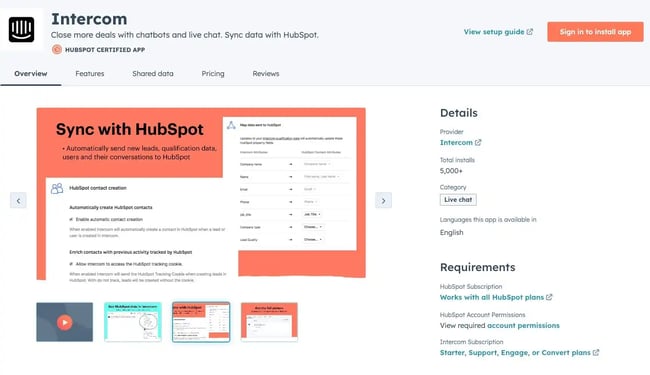Open the Job Title mapping dropdown
This screenshot has height=375, width=650.
[313, 214]
